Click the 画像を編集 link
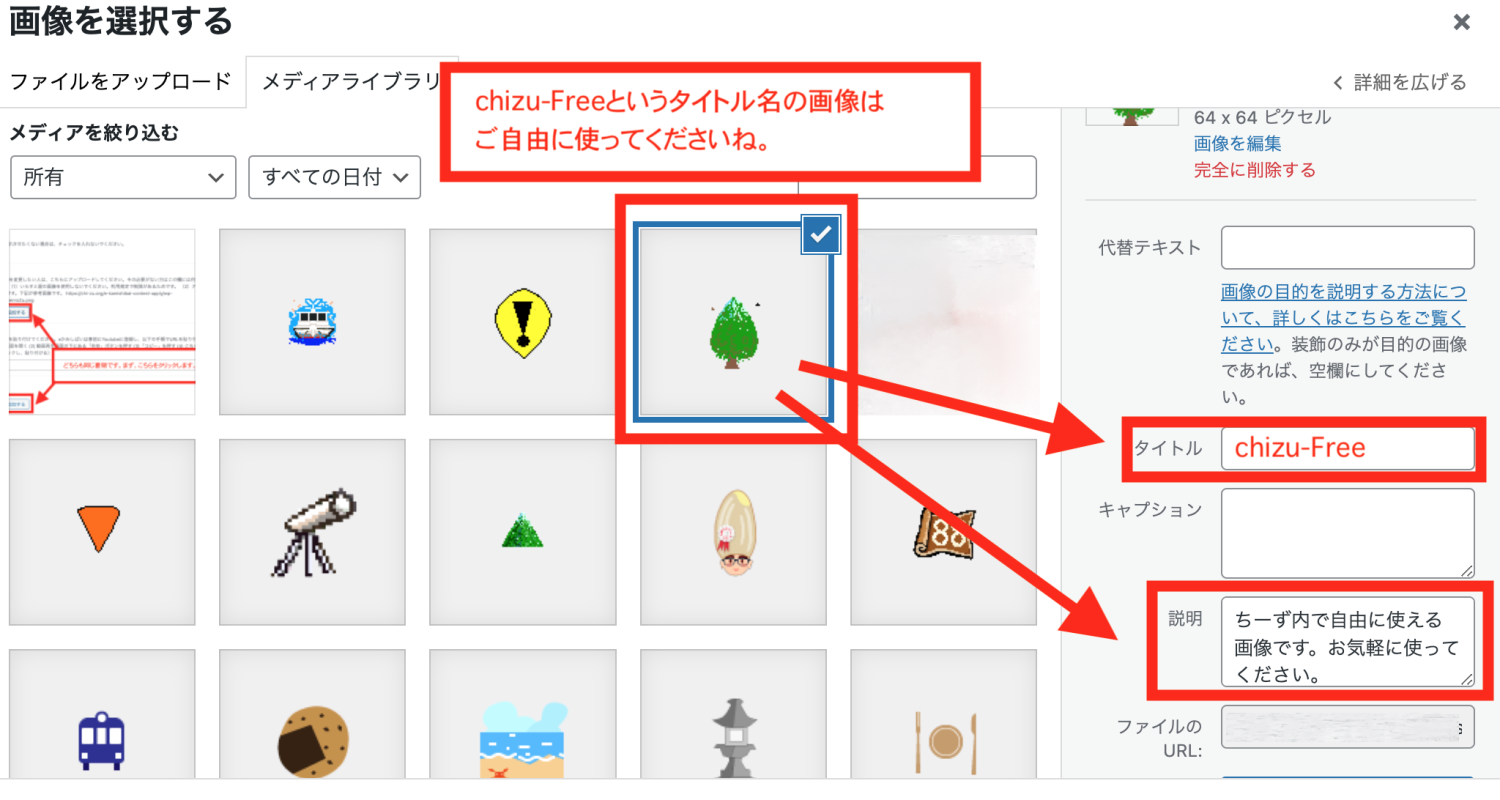 click(x=1238, y=143)
